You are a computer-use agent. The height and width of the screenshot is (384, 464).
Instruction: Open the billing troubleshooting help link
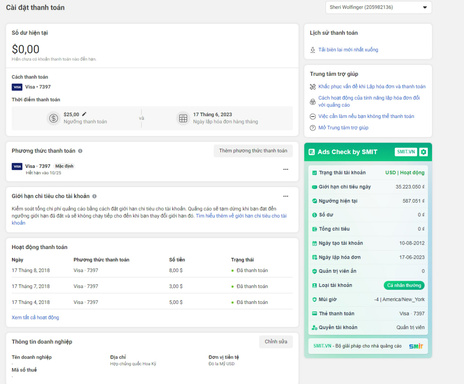372,87
